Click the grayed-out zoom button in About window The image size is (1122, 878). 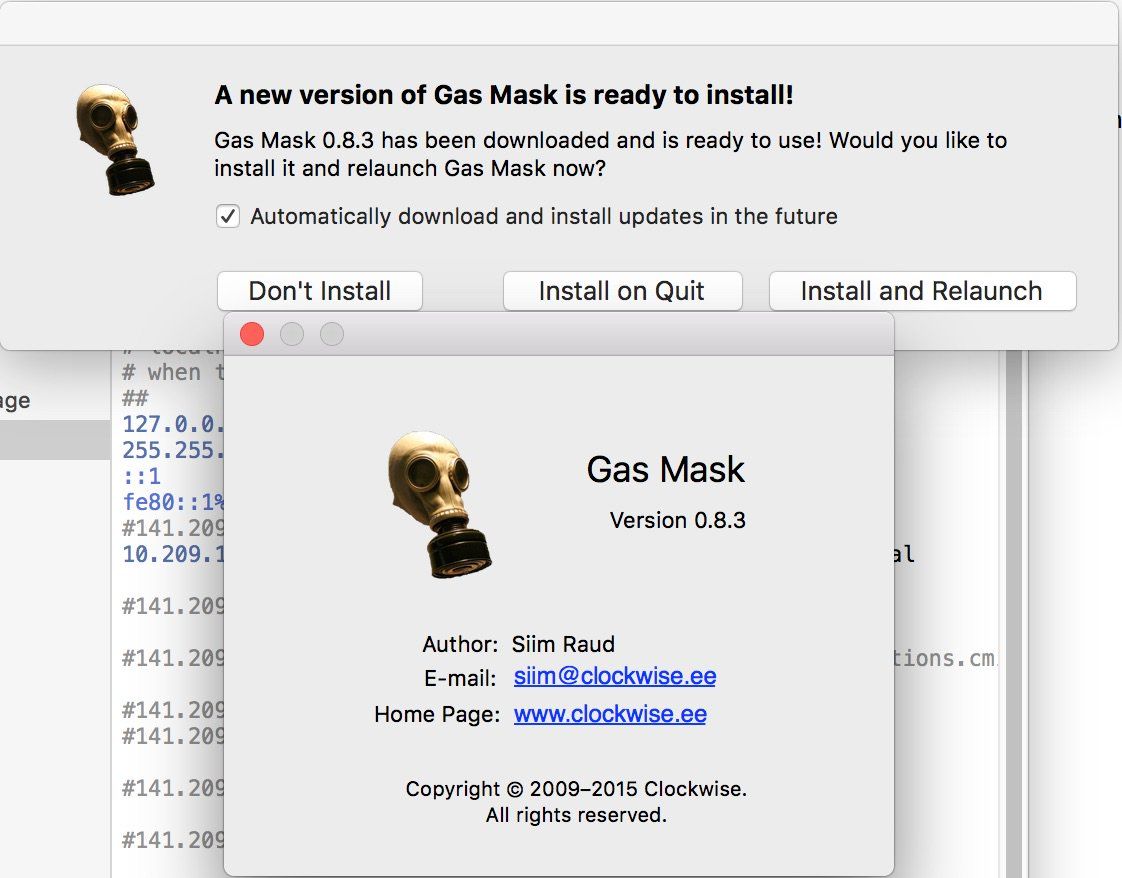point(332,334)
